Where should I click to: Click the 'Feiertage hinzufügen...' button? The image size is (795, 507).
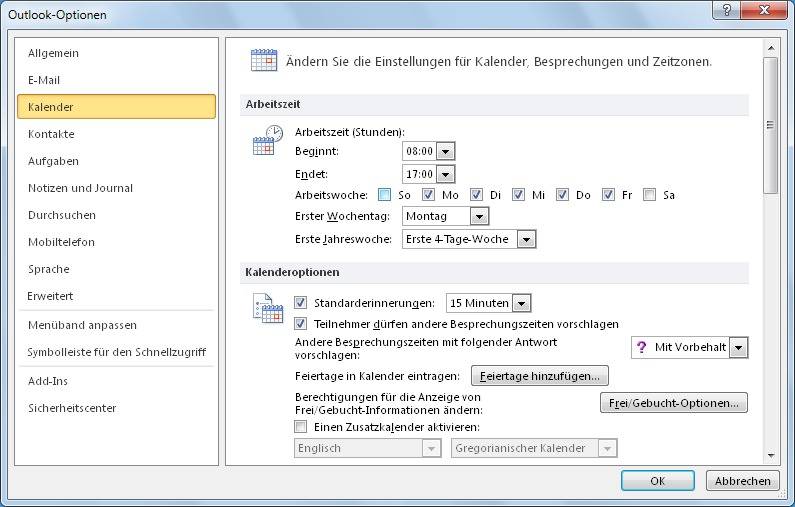tap(539, 376)
